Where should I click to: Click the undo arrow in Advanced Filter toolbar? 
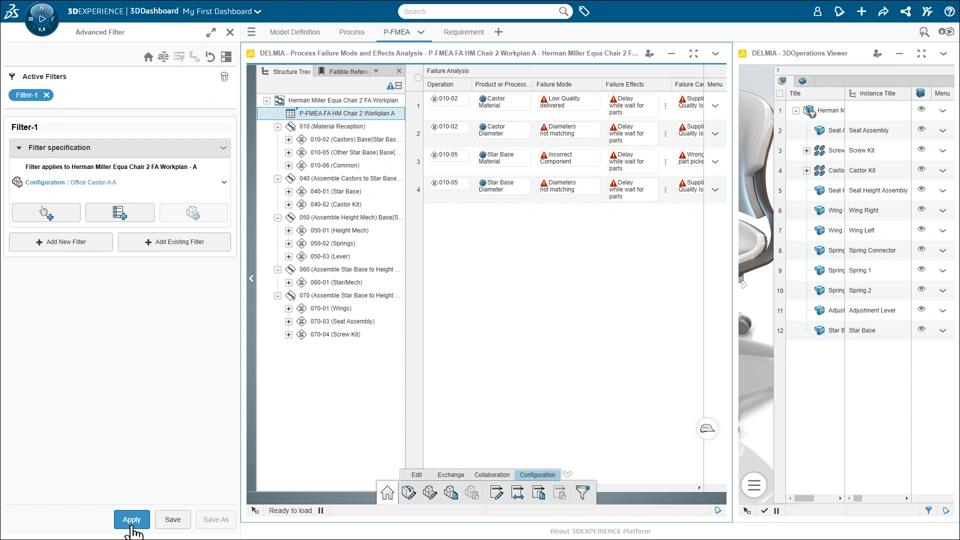[210, 57]
